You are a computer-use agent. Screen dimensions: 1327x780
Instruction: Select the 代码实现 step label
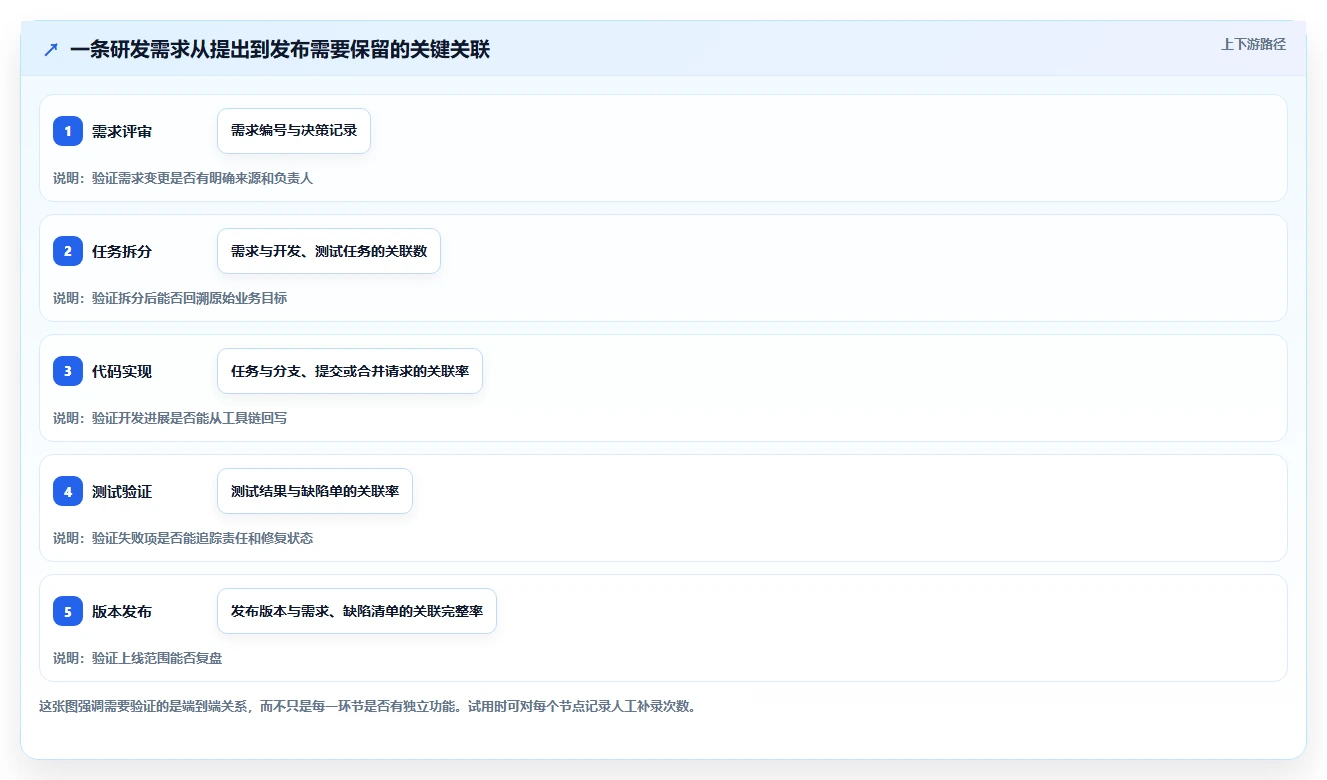click(122, 371)
